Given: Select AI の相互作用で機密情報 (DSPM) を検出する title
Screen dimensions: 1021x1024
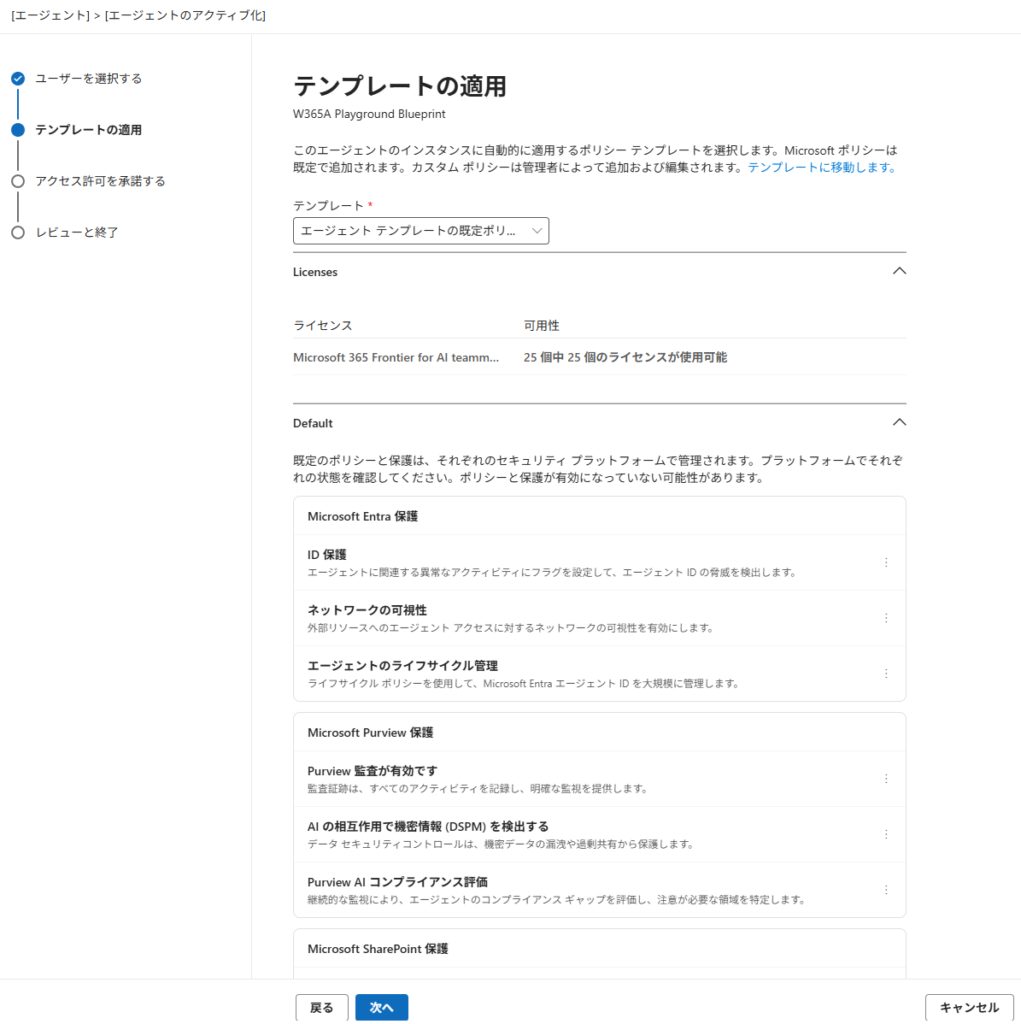Looking at the screenshot, I should 428,826.
